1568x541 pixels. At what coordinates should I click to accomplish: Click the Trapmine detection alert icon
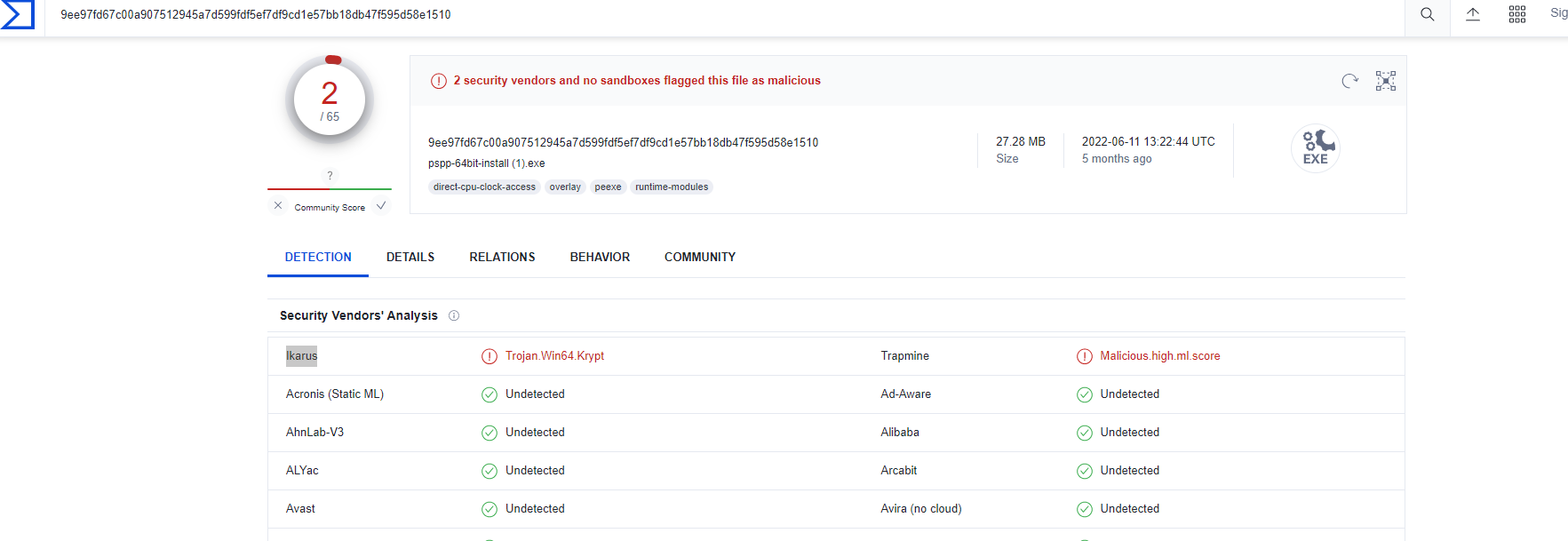pos(1085,356)
